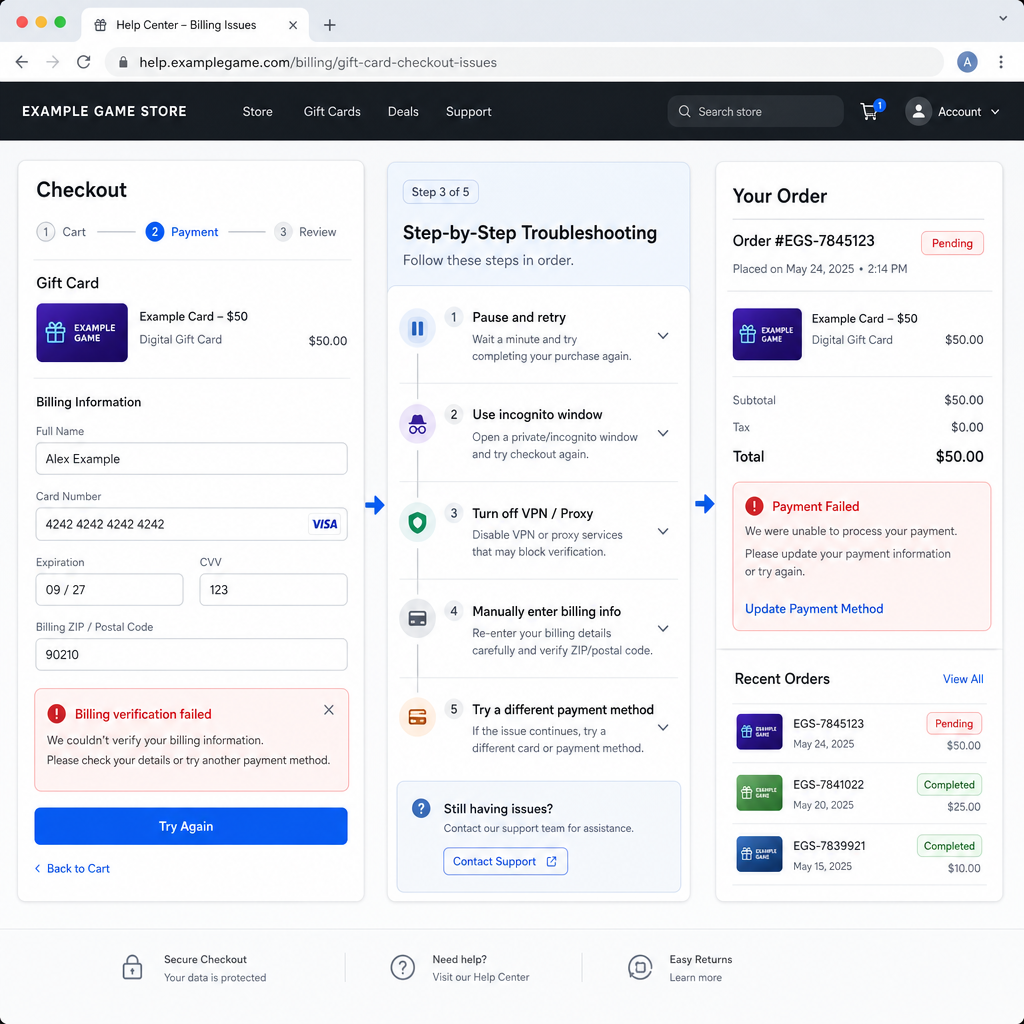Open the Store menu item

click(258, 112)
